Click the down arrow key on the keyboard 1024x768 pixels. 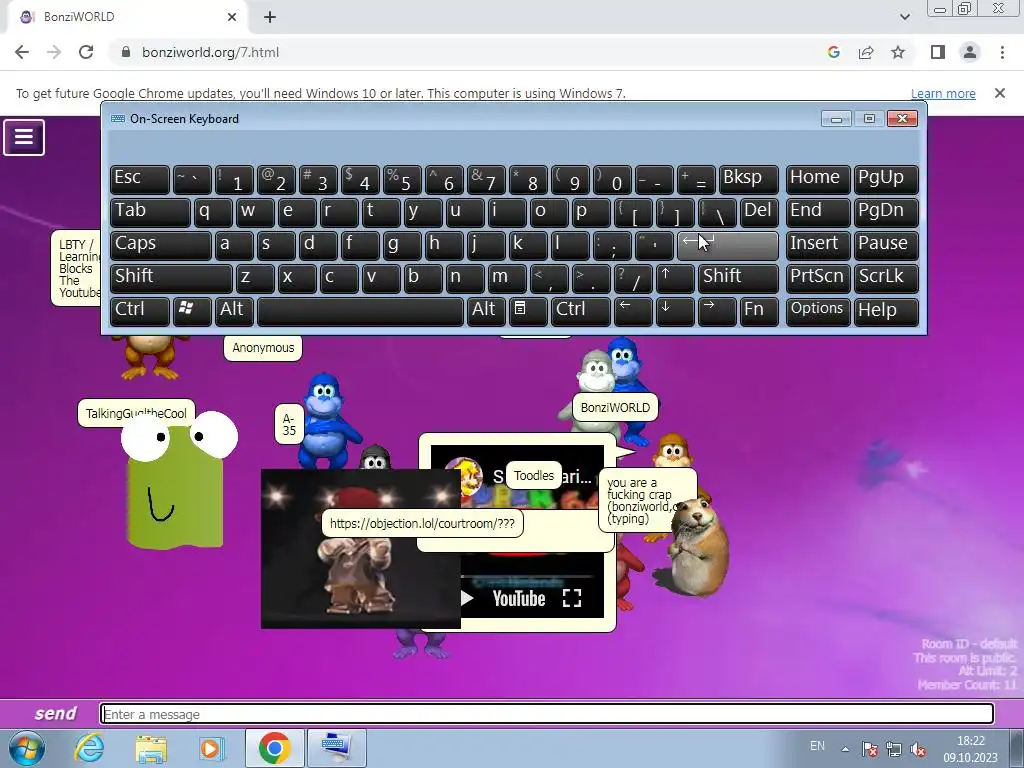(x=675, y=310)
